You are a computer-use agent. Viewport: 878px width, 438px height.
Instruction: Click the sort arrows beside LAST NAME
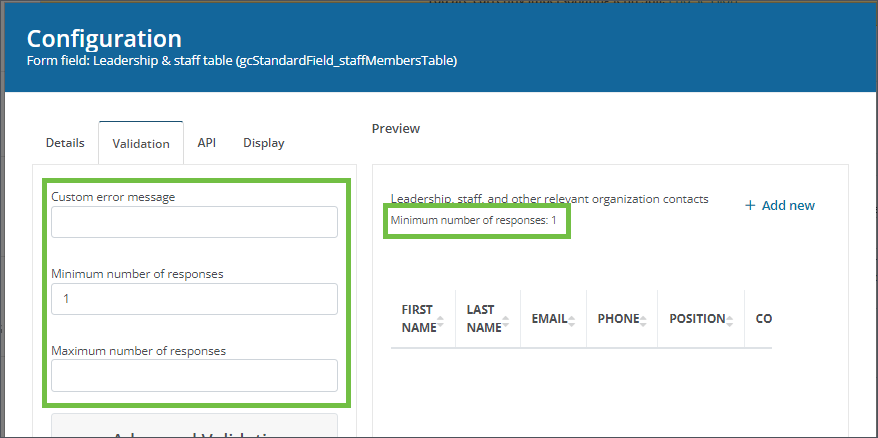pos(506,319)
